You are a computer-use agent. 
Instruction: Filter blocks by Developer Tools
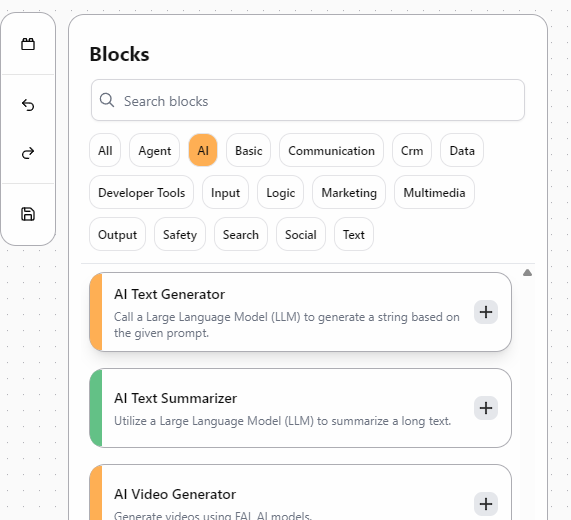pyautogui.click(x=141, y=192)
